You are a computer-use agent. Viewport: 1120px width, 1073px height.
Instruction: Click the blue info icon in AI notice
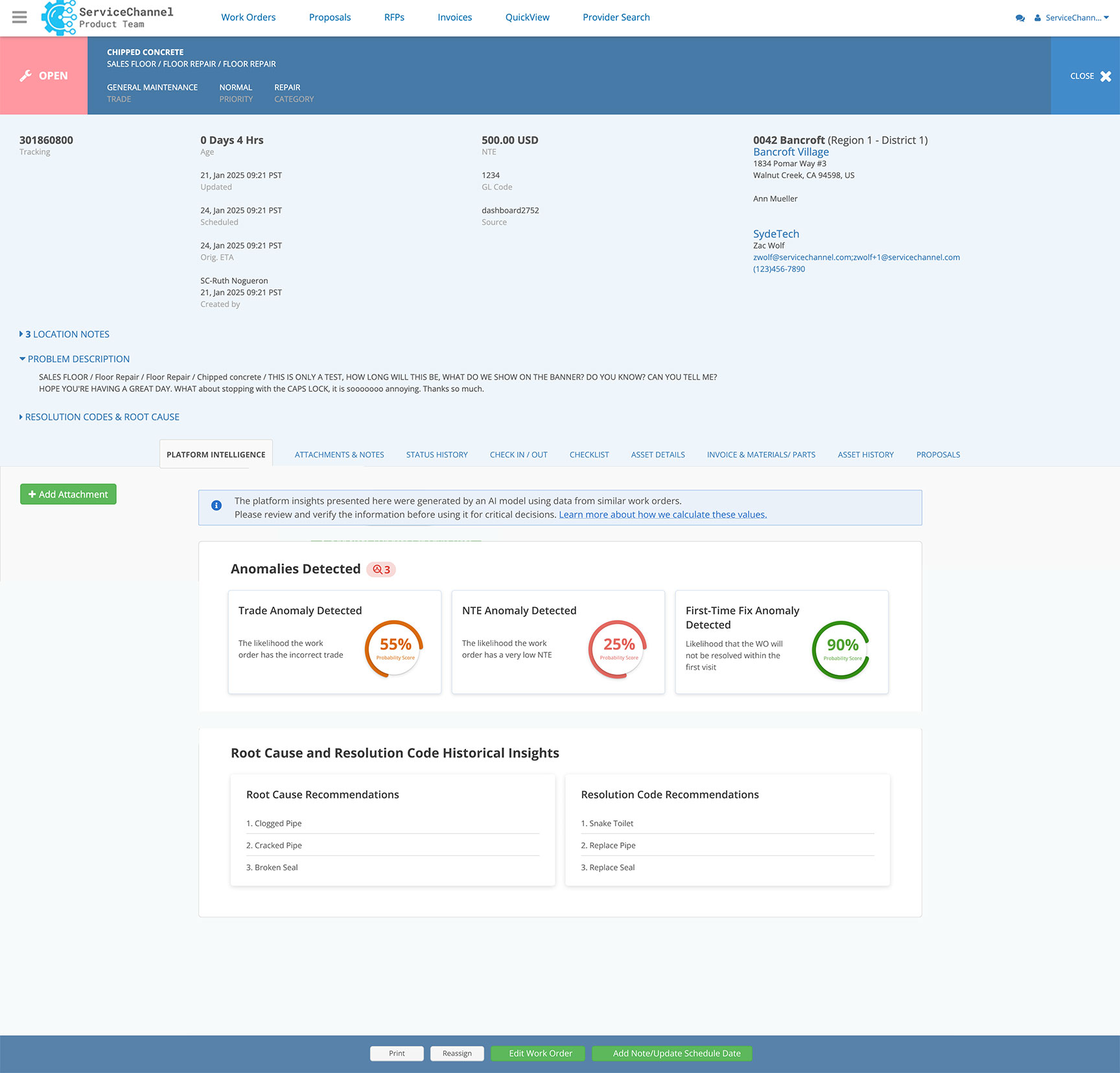click(216, 505)
